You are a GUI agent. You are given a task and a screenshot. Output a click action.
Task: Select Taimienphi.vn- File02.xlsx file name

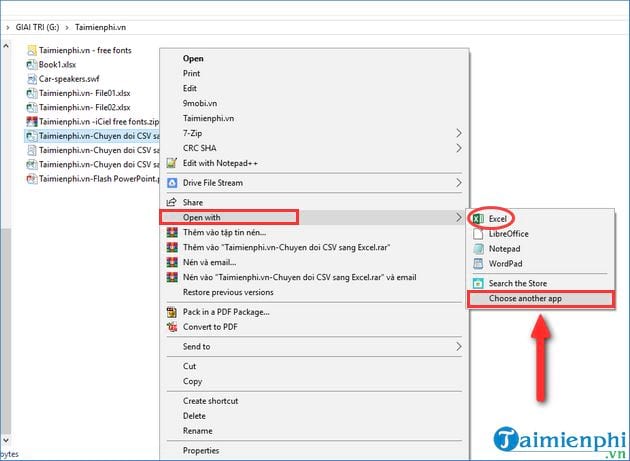tap(84, 107)
